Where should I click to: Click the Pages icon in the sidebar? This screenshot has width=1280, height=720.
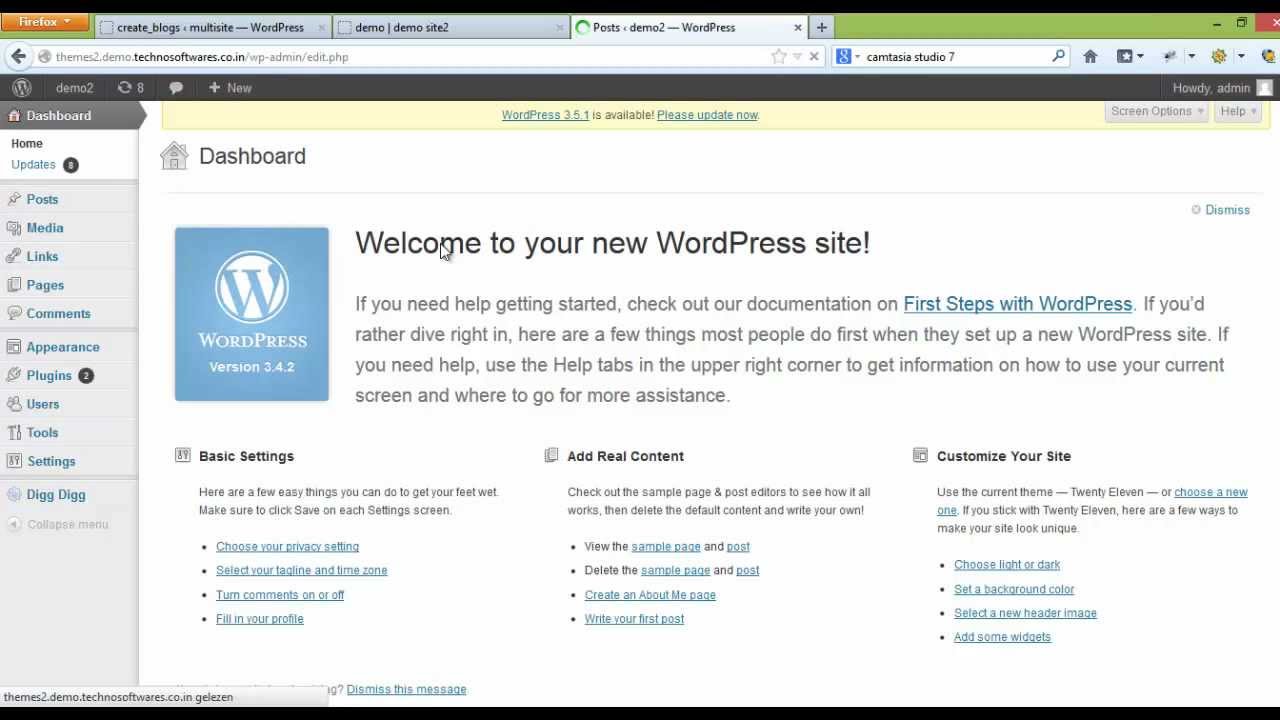tap(13, 285)
